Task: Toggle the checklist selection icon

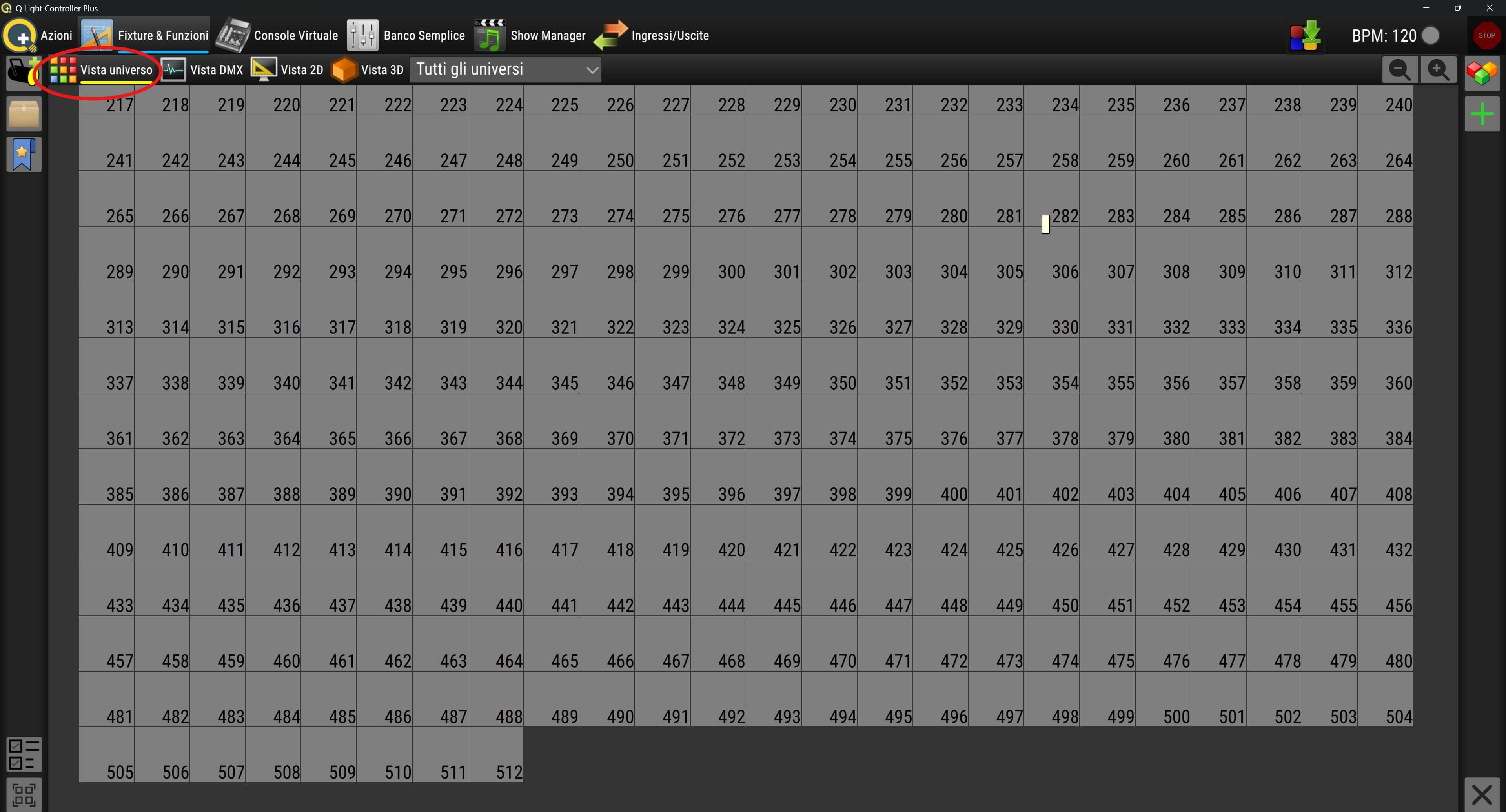Action: 24,754
